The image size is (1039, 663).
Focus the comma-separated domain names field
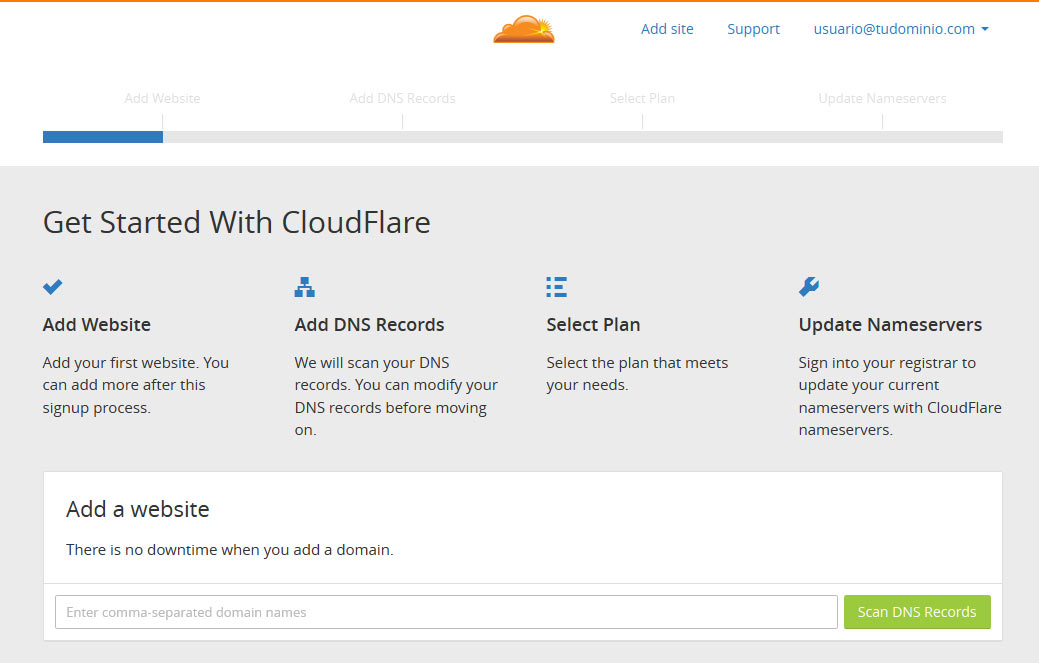click(x=446, y=612)
